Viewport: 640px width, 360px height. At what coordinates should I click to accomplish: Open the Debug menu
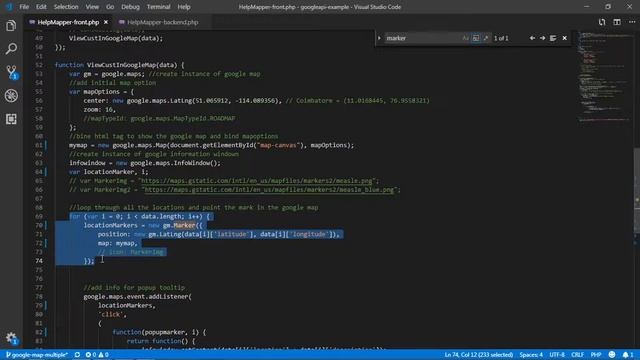(x=131, y=7)
